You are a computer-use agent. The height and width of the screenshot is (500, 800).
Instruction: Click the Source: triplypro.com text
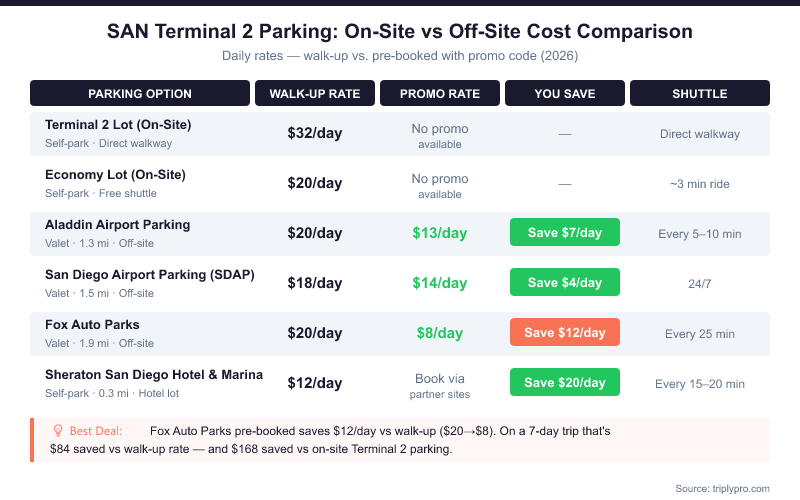click(723, 488)
